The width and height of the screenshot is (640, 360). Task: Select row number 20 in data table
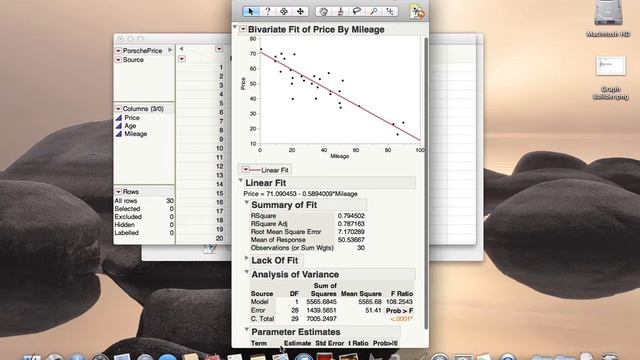[220, 238]
